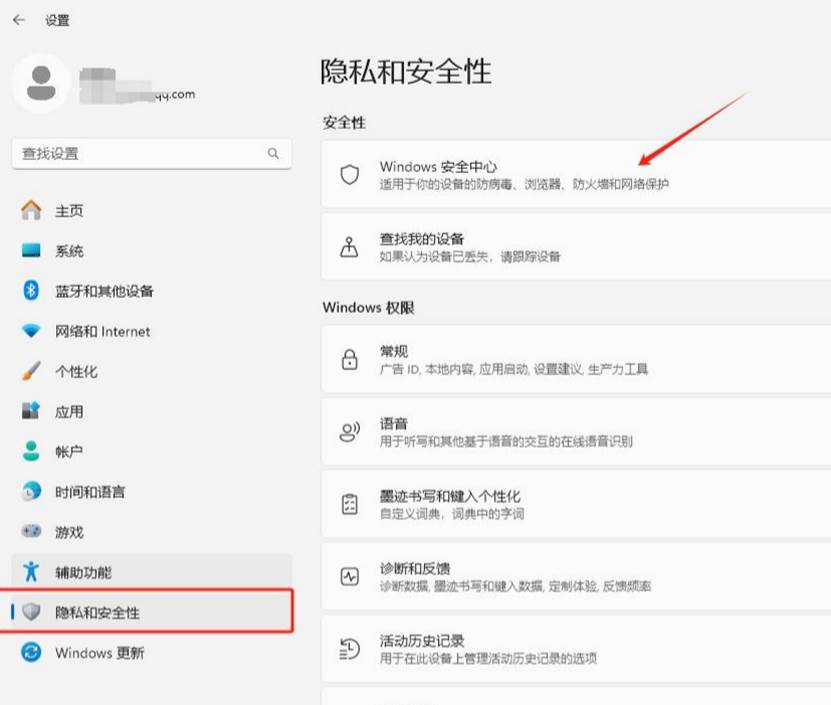Select 系统 in the sidebar
Viewport: 831px width, 705px height.
pyautogui.click(x=69, y=251)
